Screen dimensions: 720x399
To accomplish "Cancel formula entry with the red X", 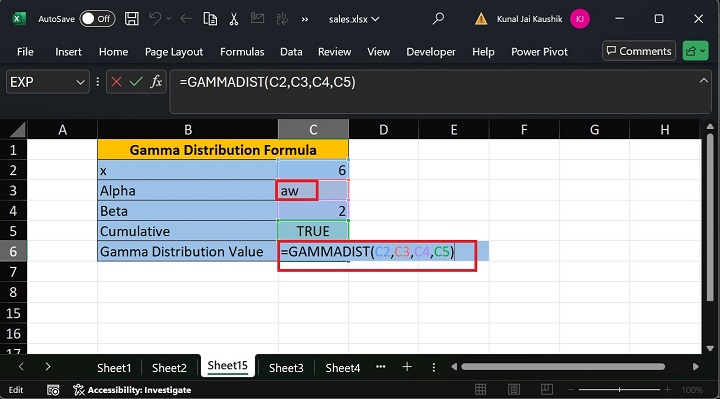I will 116,82.
